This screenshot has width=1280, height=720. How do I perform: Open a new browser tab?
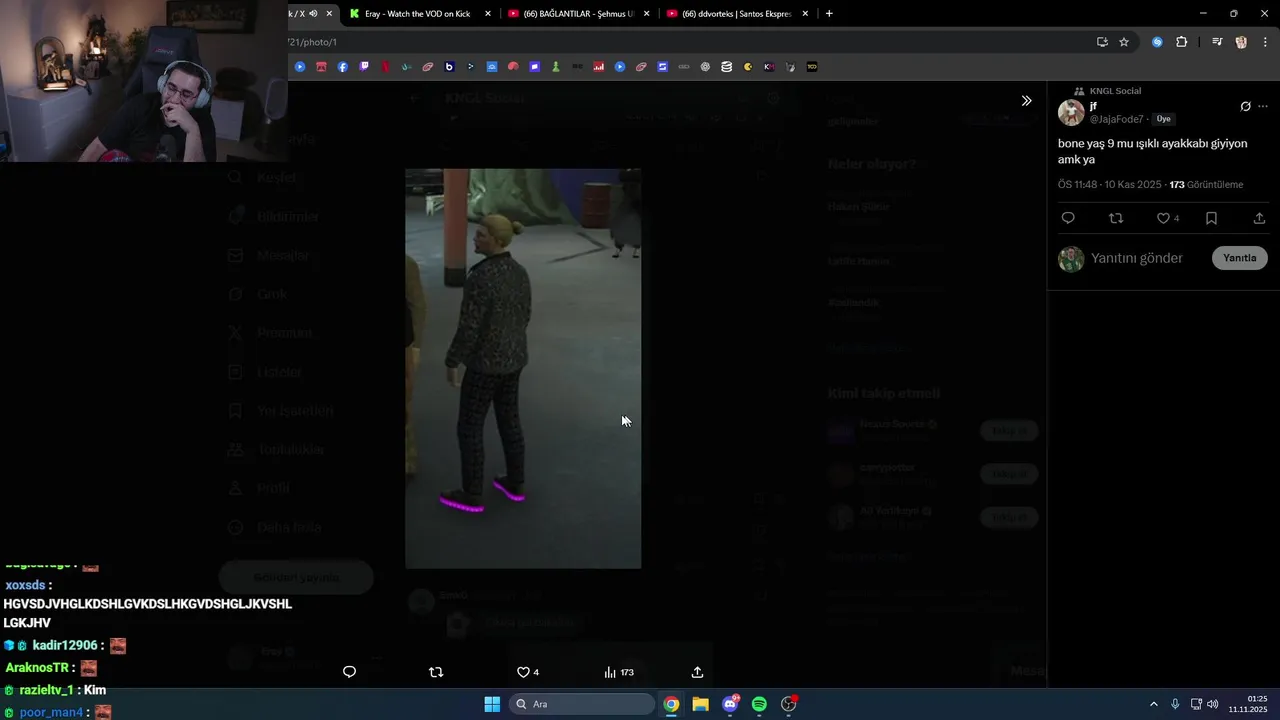point(829,14)
